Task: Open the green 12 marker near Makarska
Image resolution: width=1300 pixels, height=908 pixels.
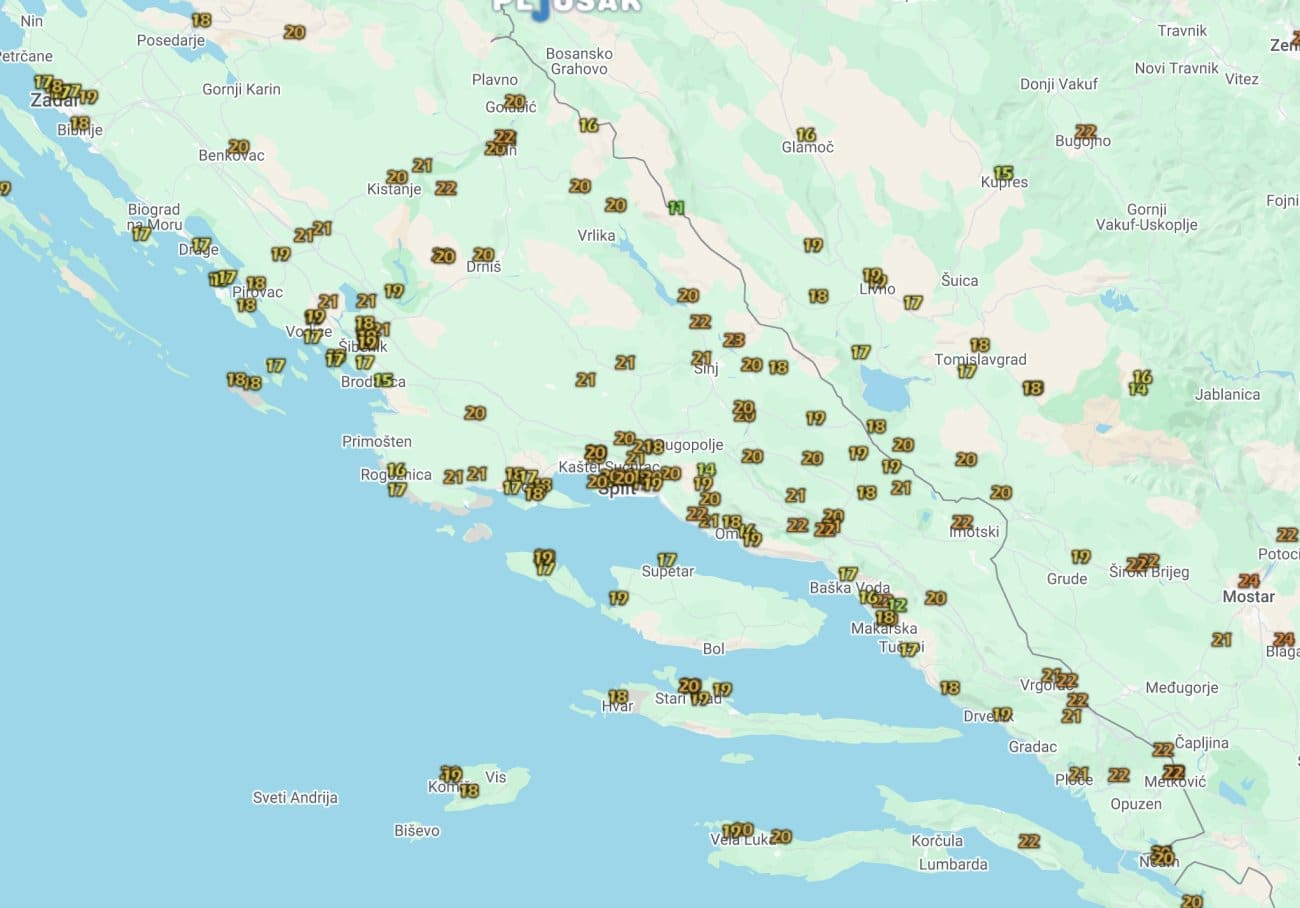Action: click(x=898, y=605)
